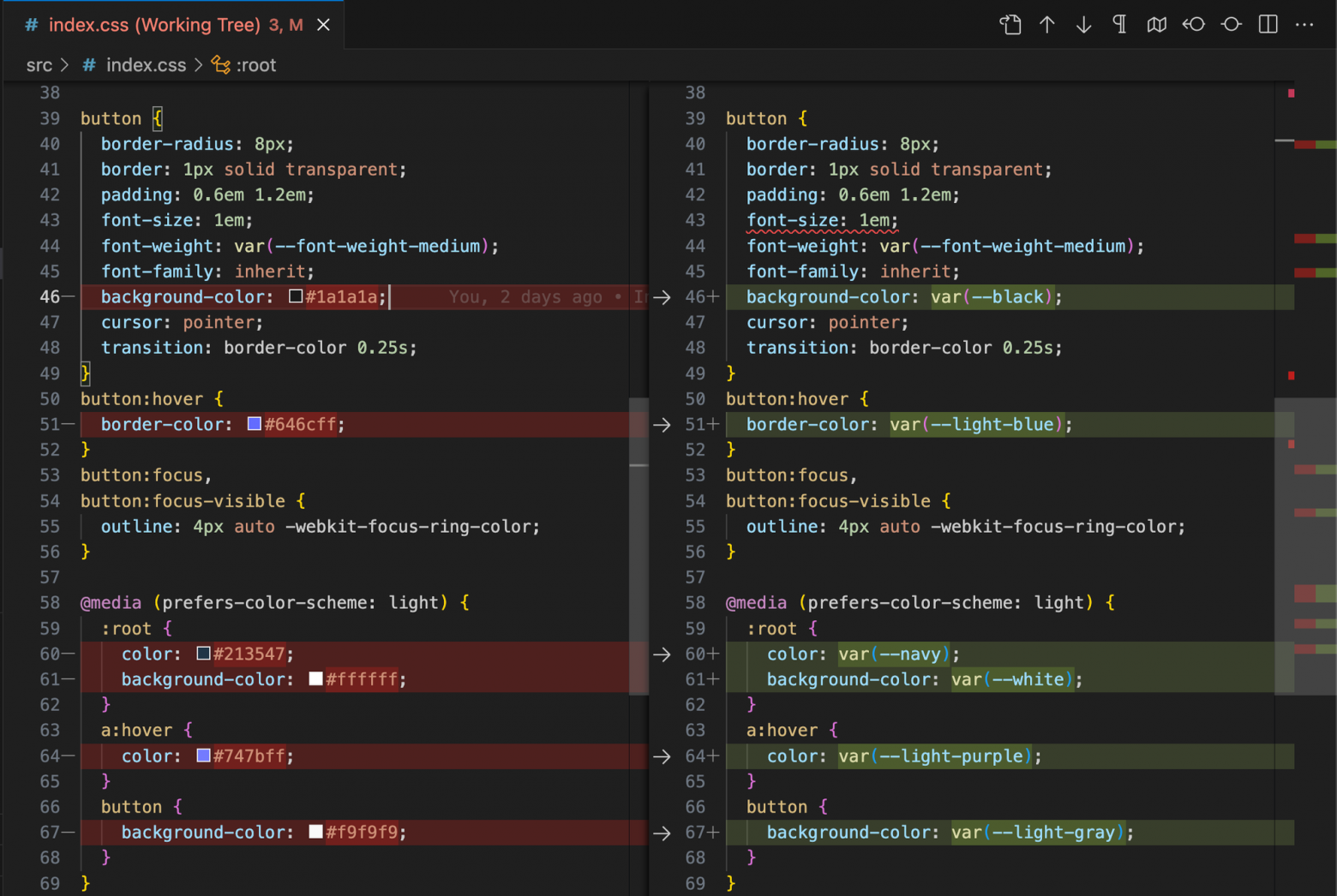Click var(--white) in the right pane
The width and height of the screenshot is (1337, 896).
pos(1012,679)
